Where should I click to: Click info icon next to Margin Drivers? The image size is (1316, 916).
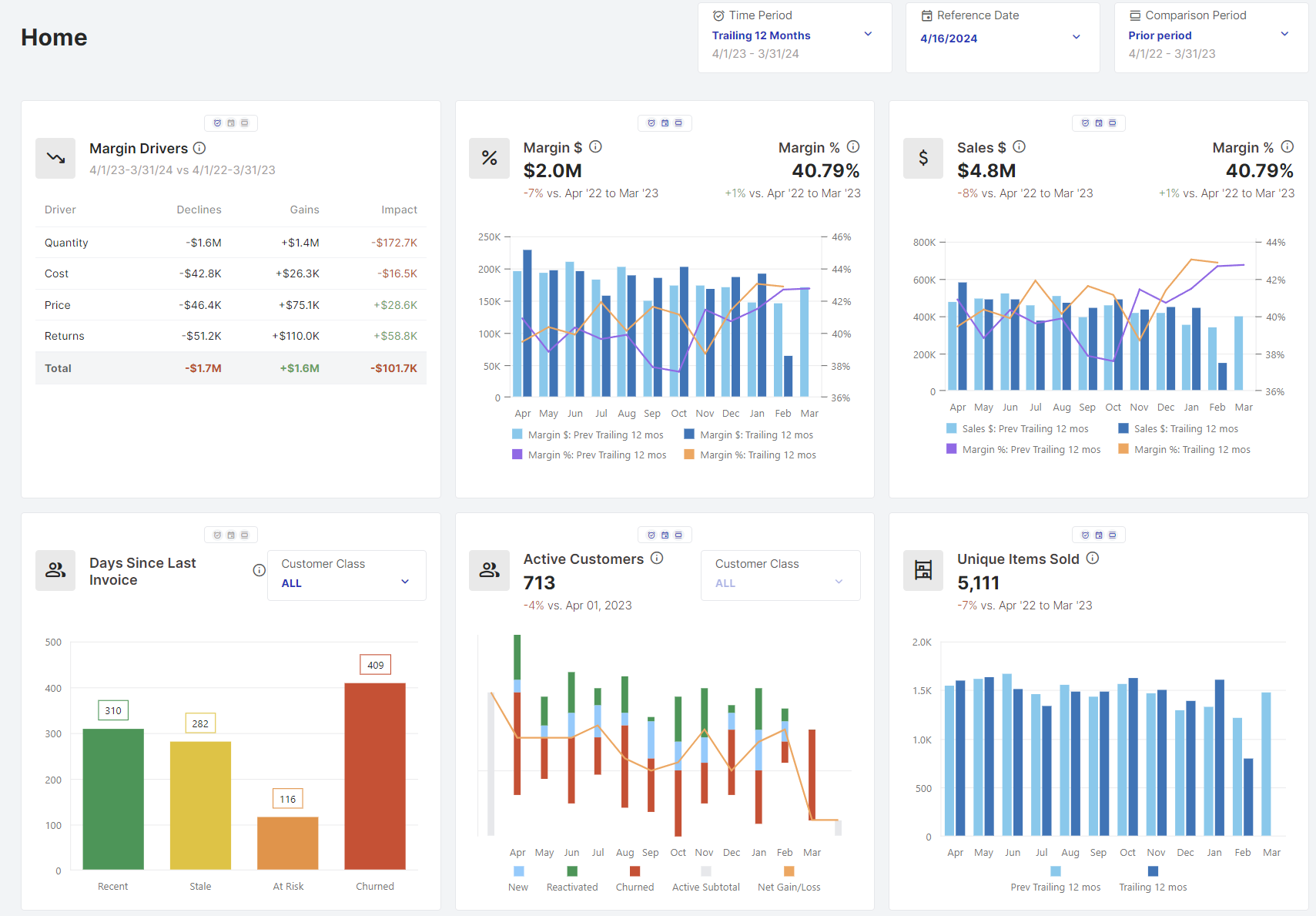click(199, 148)
